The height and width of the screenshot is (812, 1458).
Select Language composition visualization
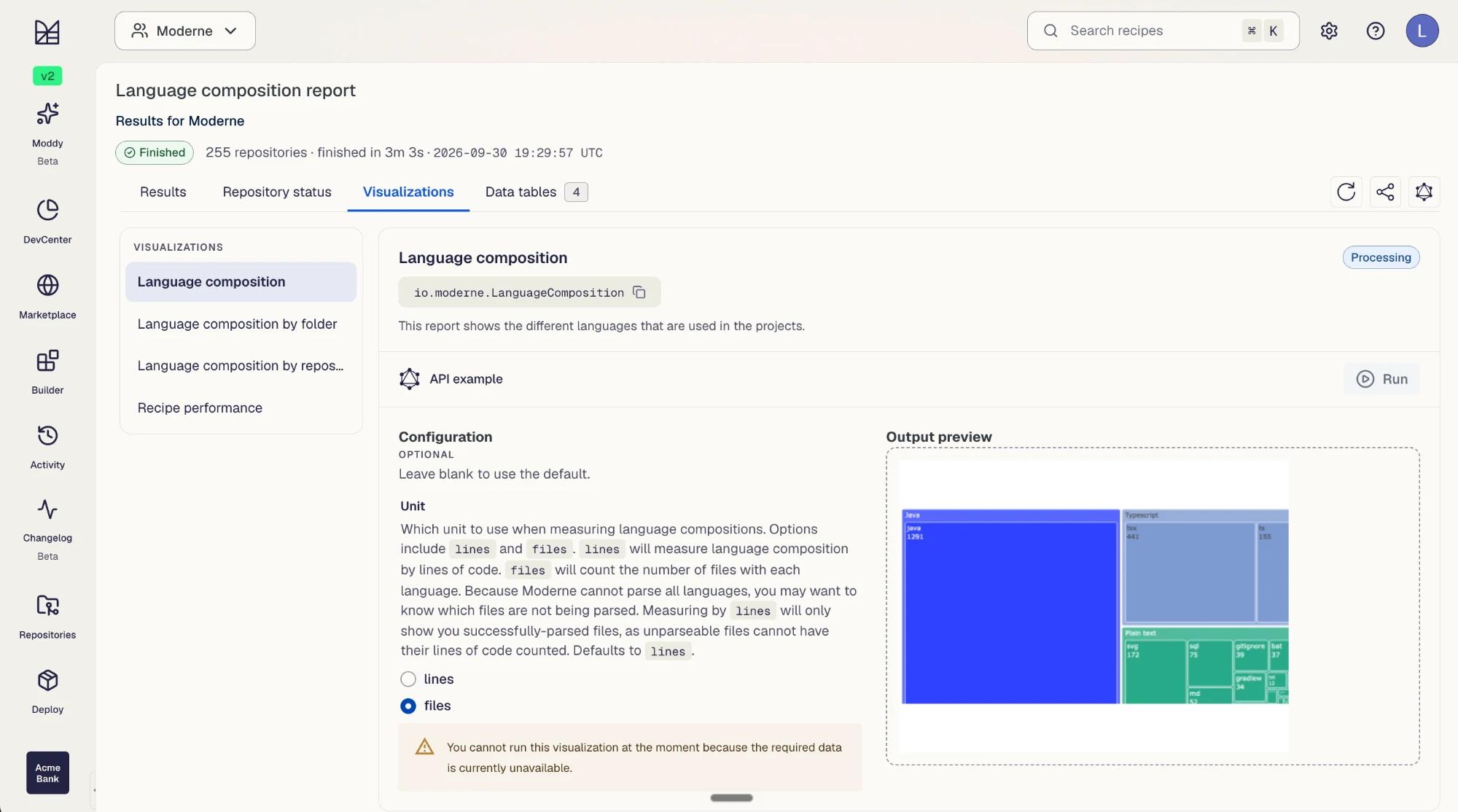click(241, 282)
